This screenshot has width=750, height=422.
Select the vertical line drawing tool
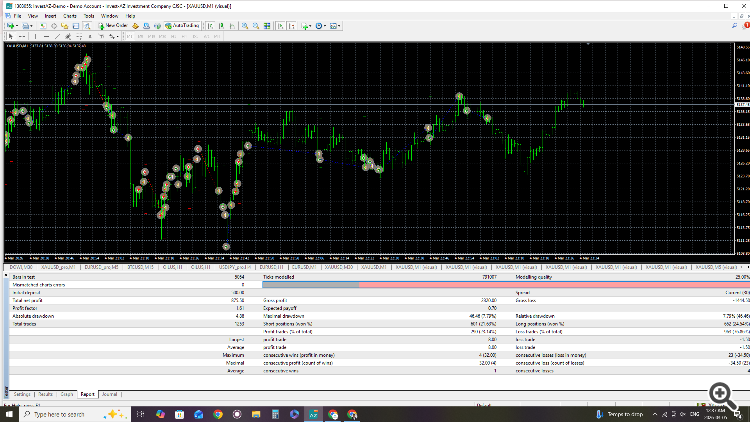(38, 36)
